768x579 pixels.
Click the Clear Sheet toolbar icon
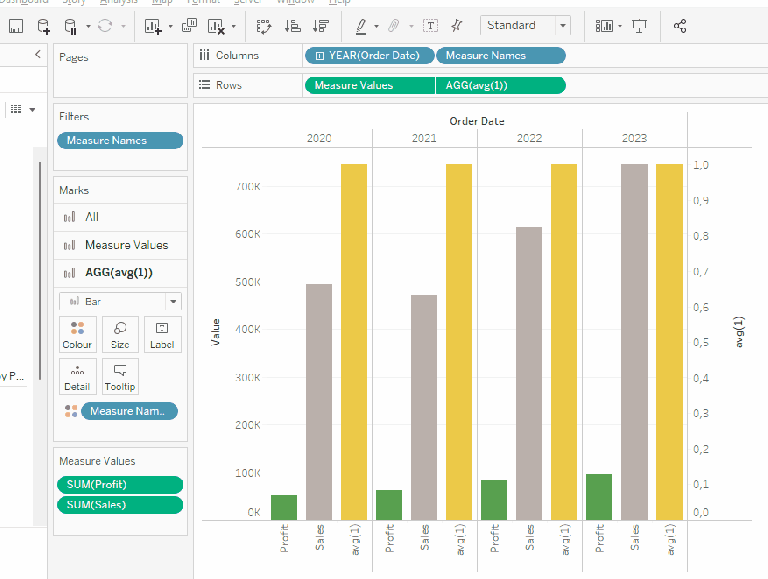[216, 26]
